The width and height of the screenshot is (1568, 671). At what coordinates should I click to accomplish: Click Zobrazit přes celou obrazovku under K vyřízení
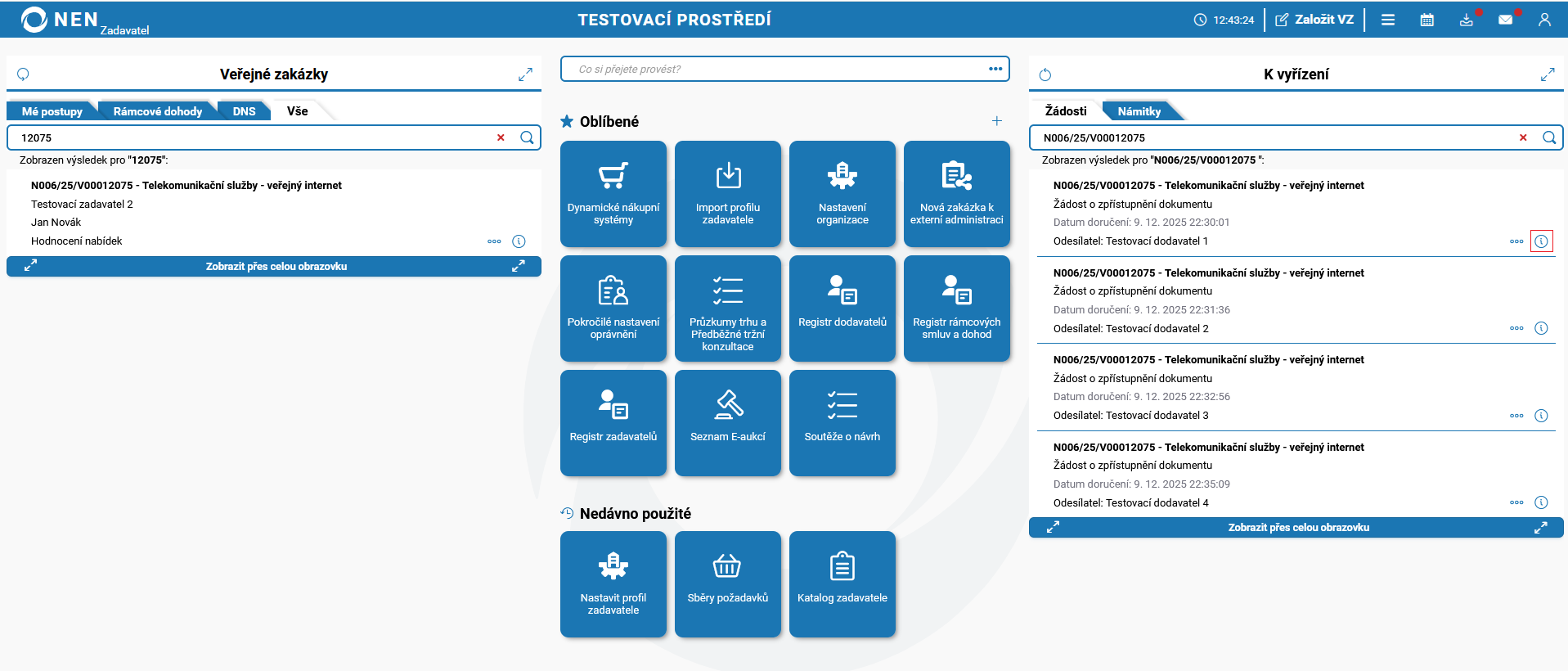point(1296,528)
